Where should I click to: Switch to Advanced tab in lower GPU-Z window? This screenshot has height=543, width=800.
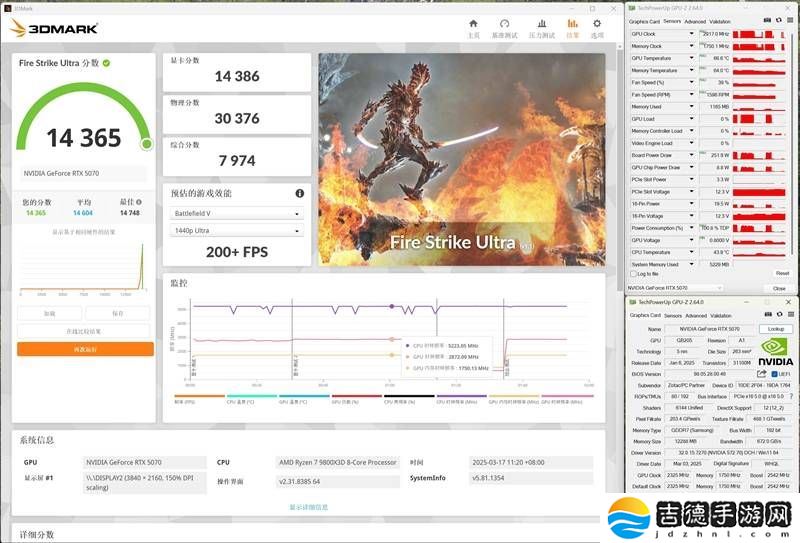click(x=696, y=315)
